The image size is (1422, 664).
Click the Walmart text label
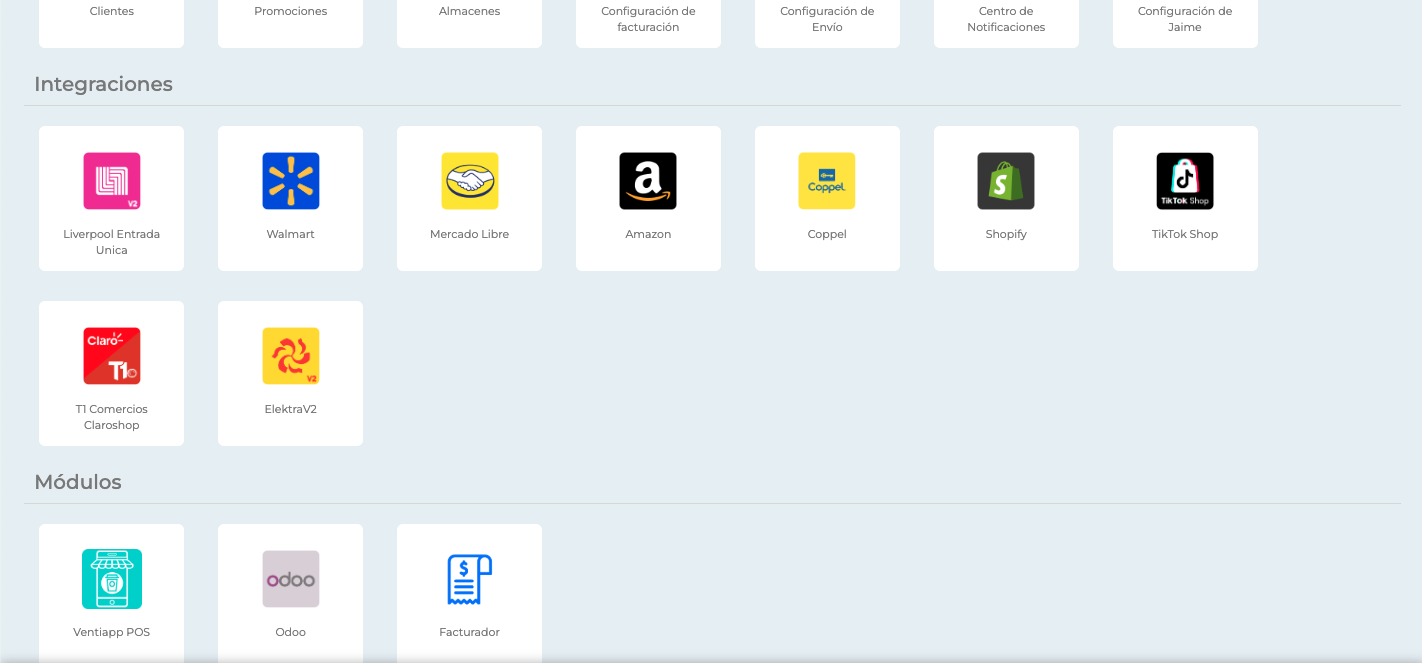pyautogui.click(x=290, y=234)
